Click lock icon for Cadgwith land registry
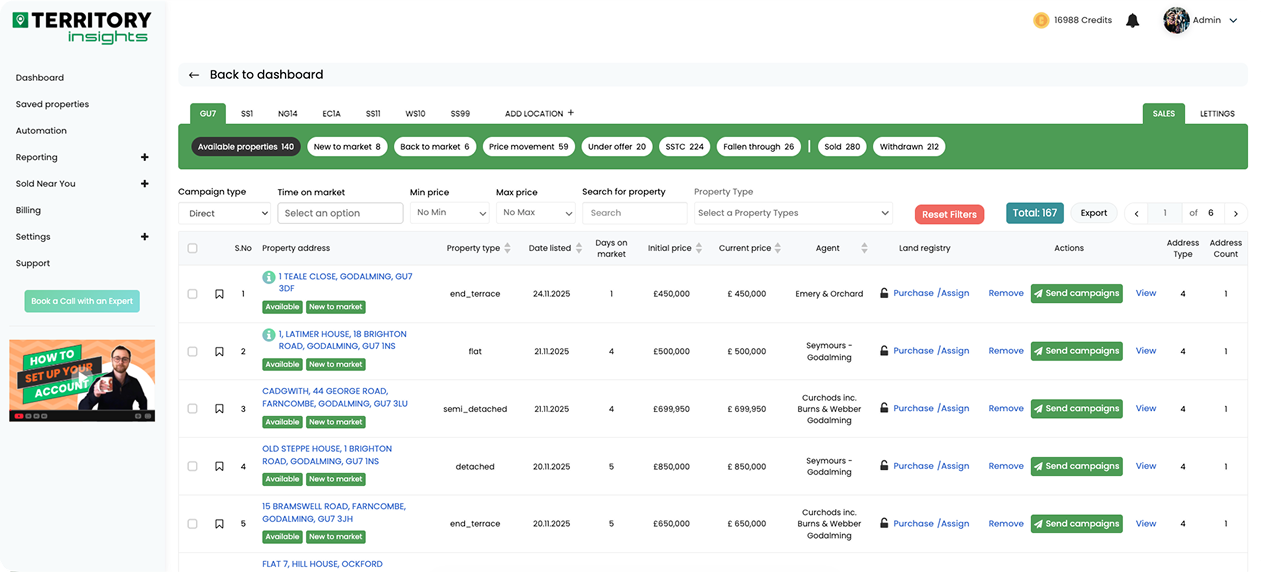The width and height of the screenshot is (1261, 572). pyautogui.click(x=884, y=408)
